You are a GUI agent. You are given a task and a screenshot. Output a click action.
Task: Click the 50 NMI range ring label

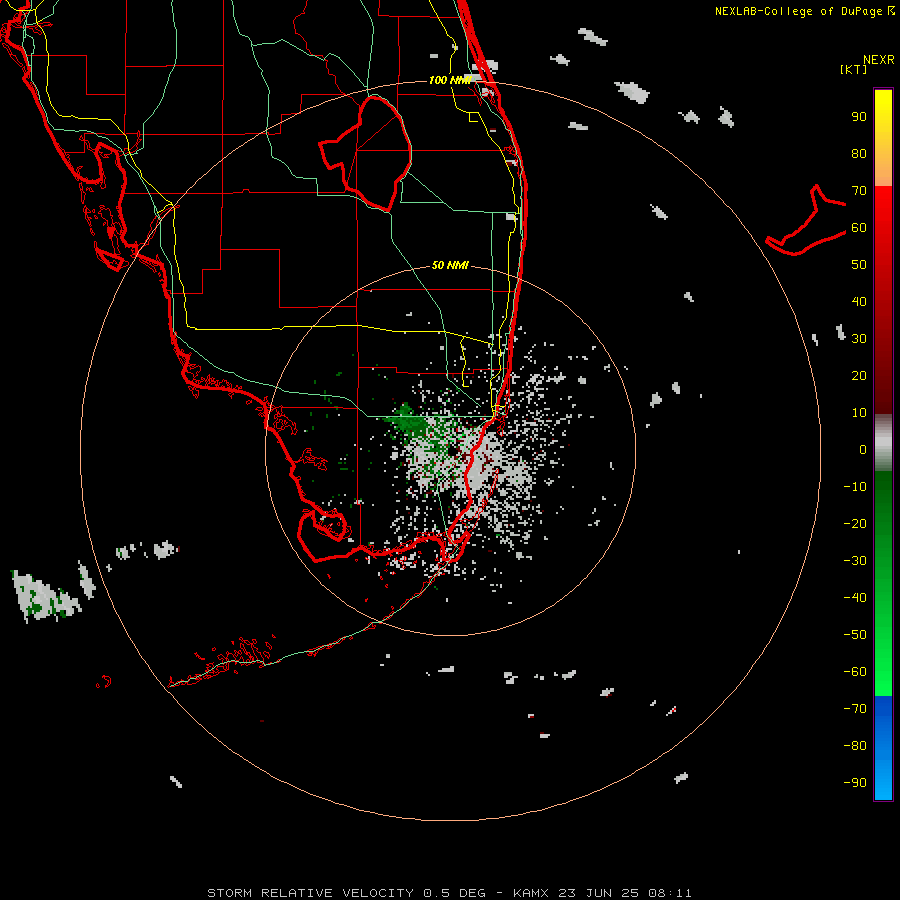point(450,265)
